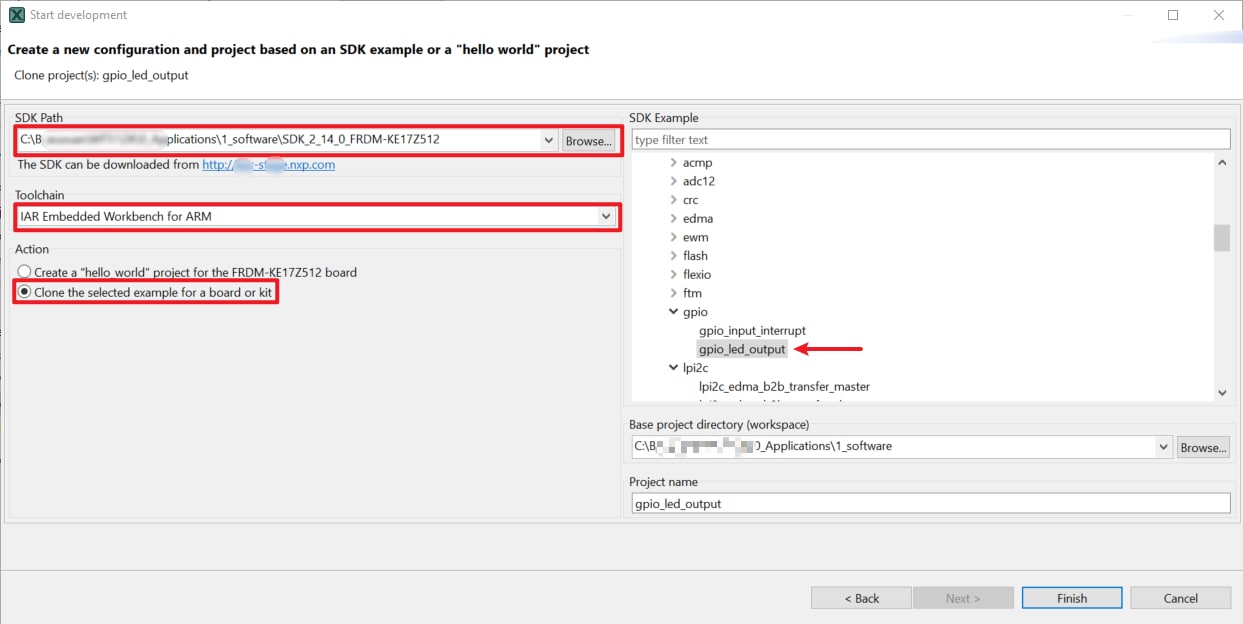
Task: Open the NXP SDK download link
Action: coord(268,165)
